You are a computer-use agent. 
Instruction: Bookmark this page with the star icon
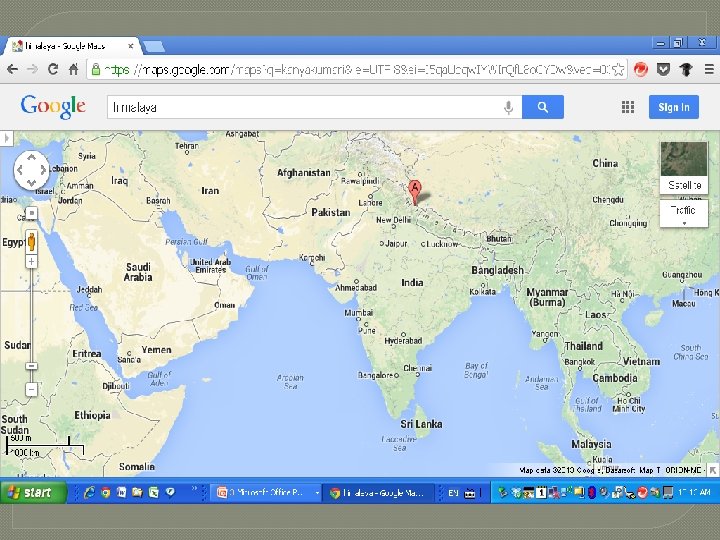coord(619,69)
